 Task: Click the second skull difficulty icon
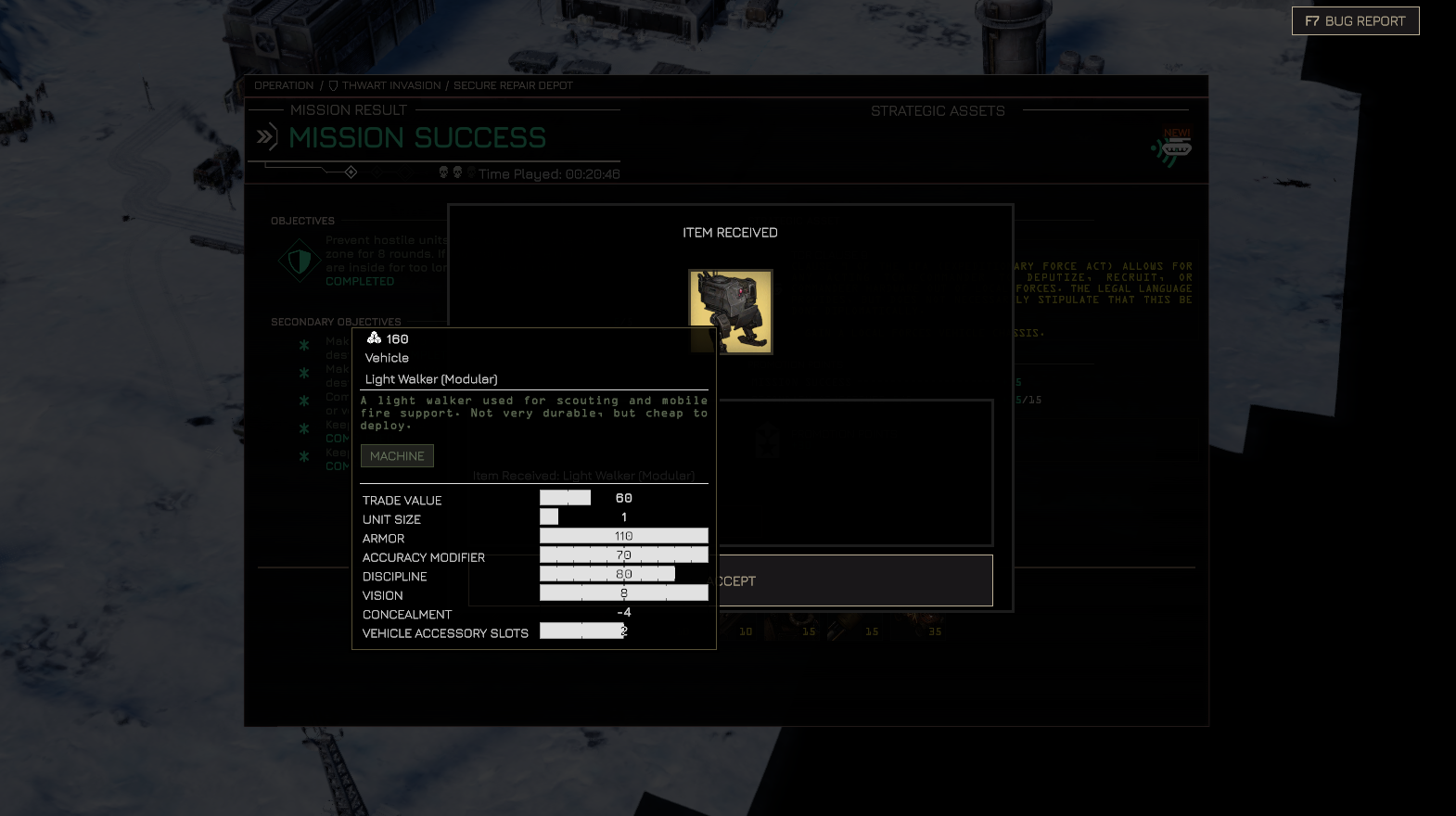point(457,172)
